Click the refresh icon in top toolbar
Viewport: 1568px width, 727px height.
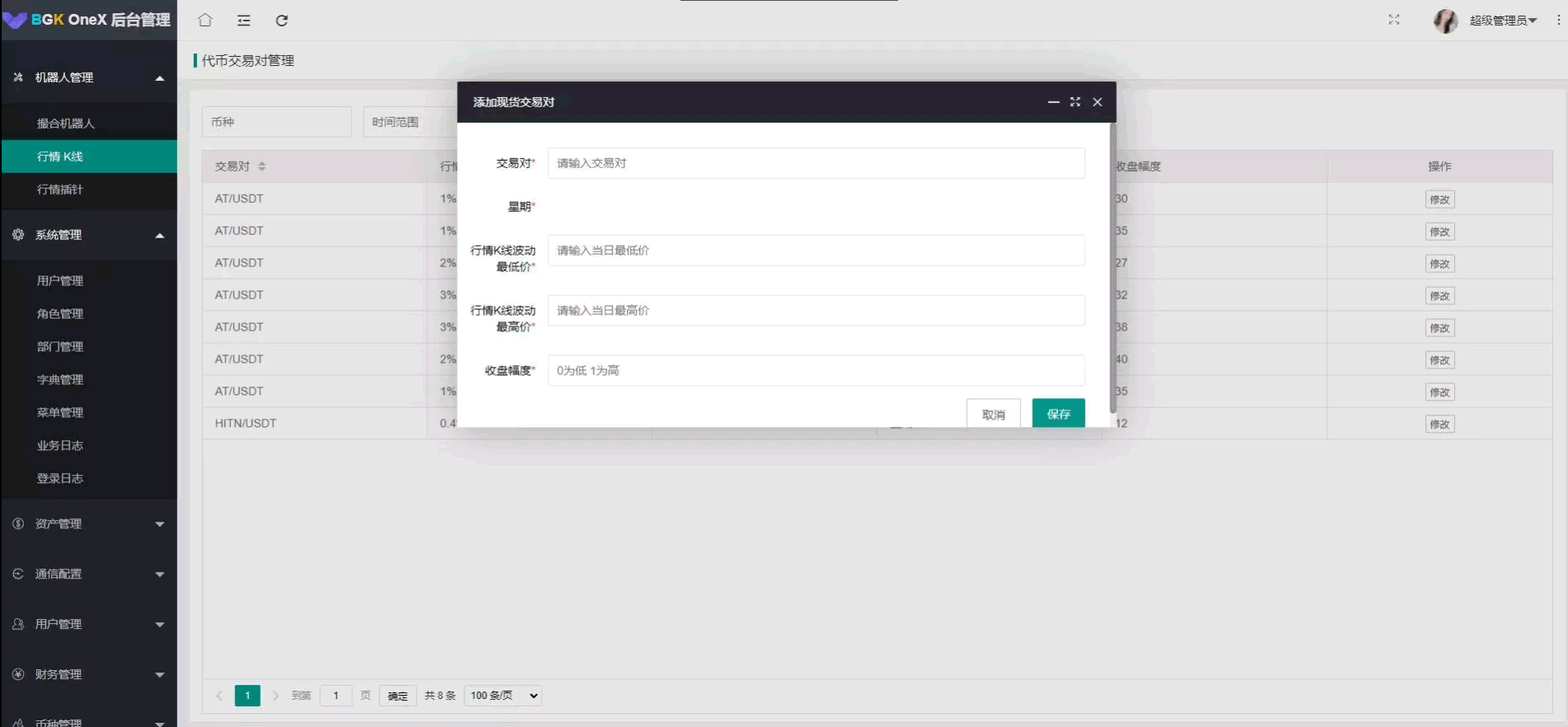tap(281, 20)
